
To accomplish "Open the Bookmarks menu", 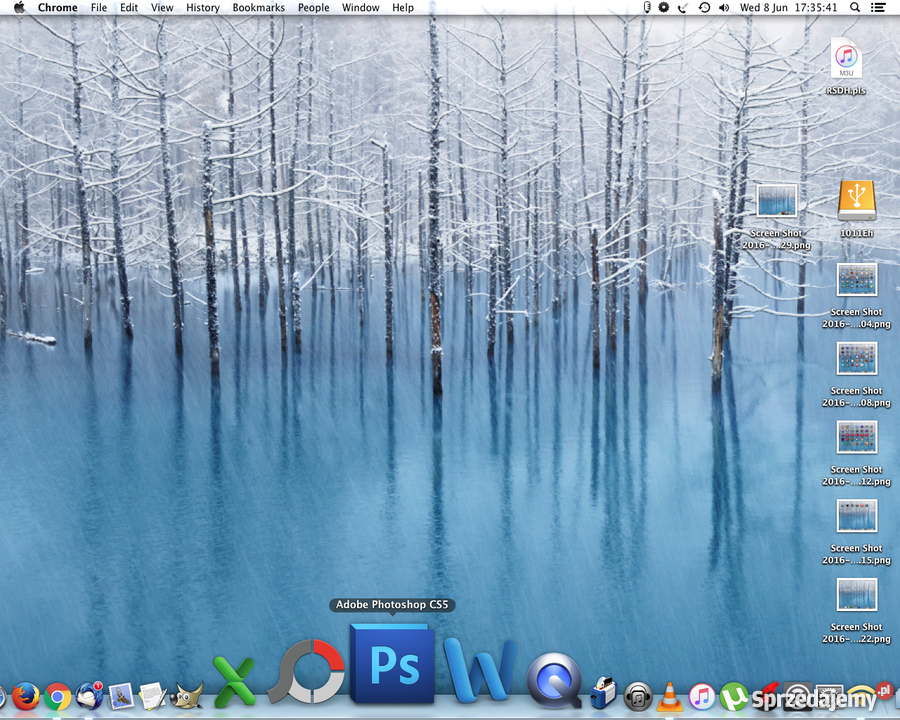I will [258, 8].
